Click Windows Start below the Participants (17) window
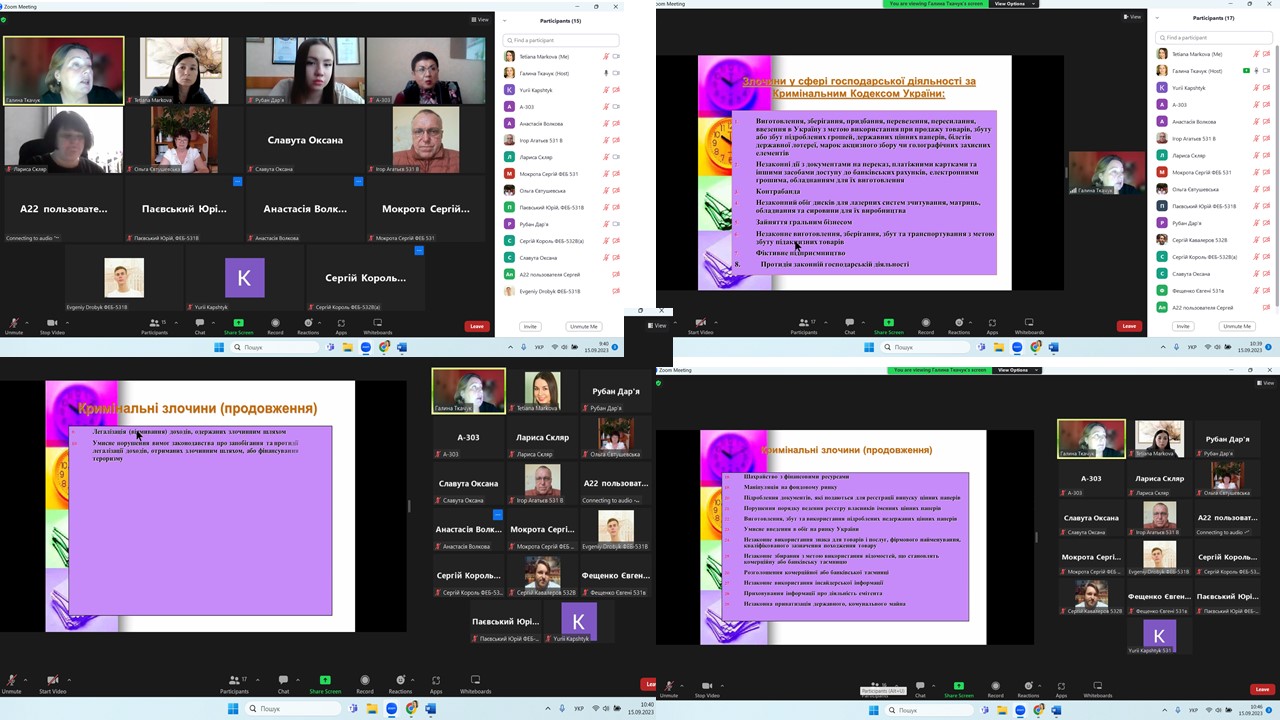The height and width of the screenshot is (720, 1280). pyautogui.click(x=869, y=347)
